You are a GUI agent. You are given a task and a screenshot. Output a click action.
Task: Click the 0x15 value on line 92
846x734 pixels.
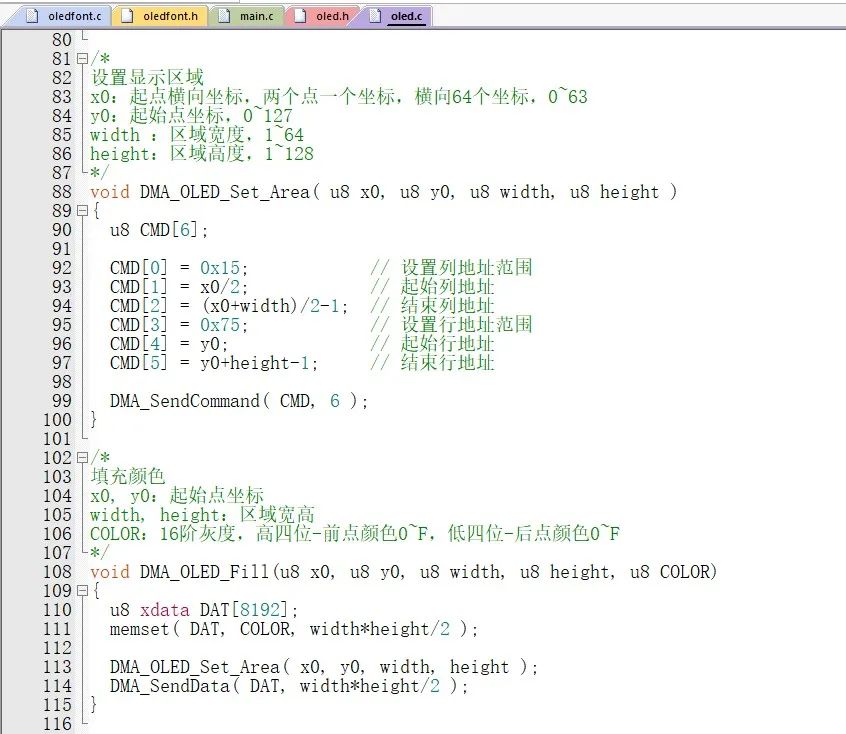220,268
